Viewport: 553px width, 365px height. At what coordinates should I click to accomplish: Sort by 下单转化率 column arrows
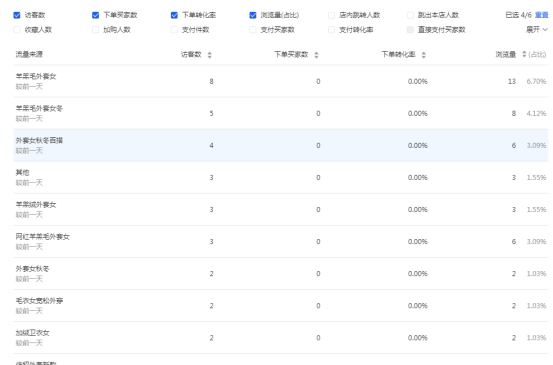(x=424, y=55)
